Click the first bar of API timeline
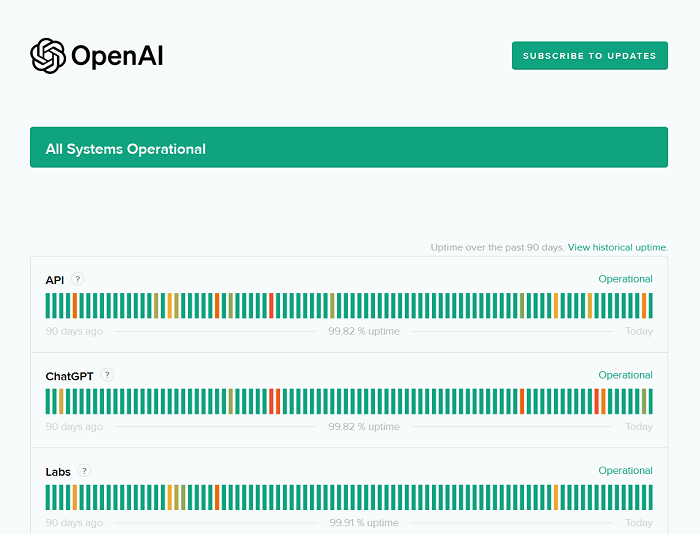 [48, 306]
